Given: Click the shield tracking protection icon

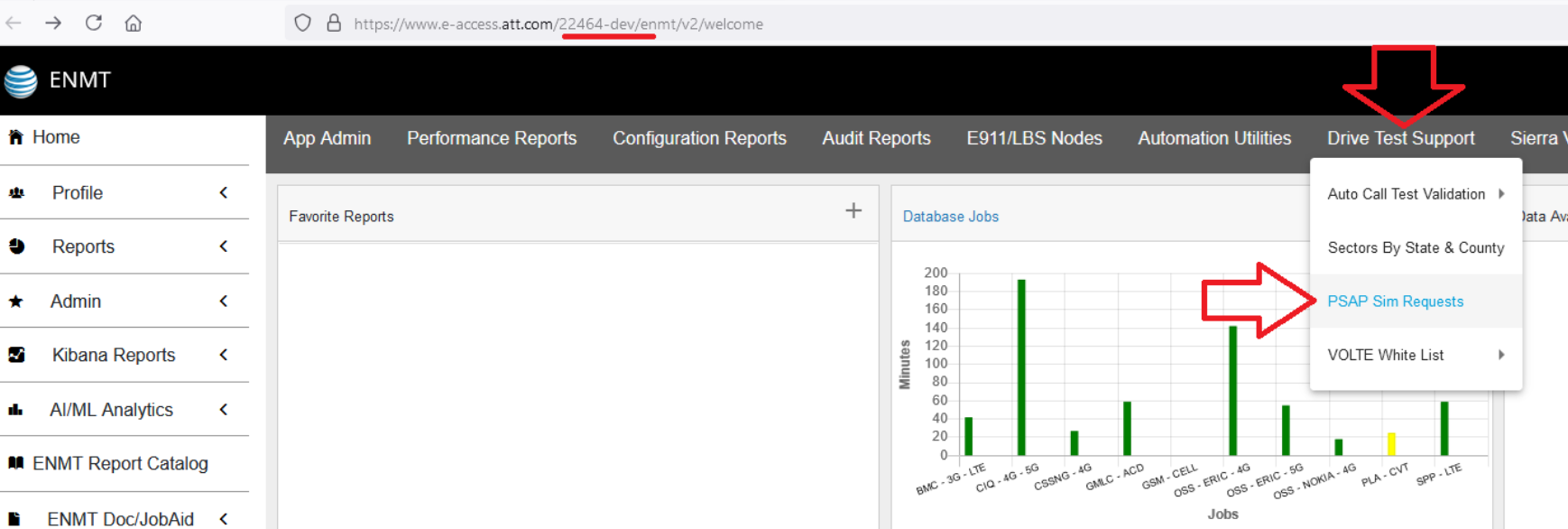Looking at the screenshot, I should tap(303, 23).
